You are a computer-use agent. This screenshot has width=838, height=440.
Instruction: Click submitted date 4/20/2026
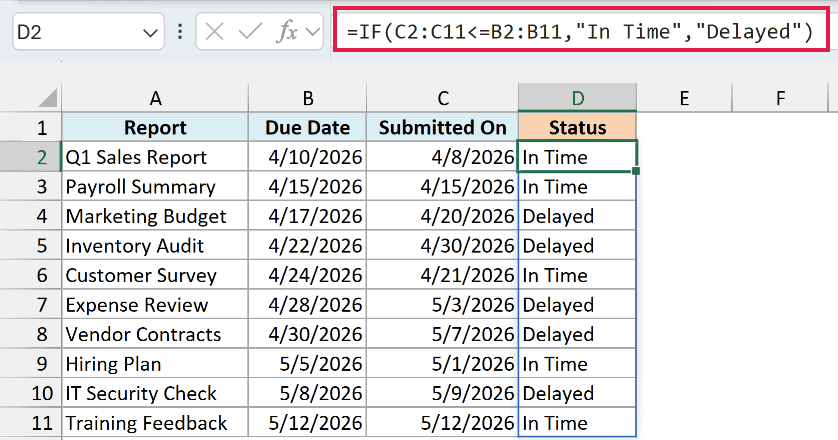coord(443,216)
